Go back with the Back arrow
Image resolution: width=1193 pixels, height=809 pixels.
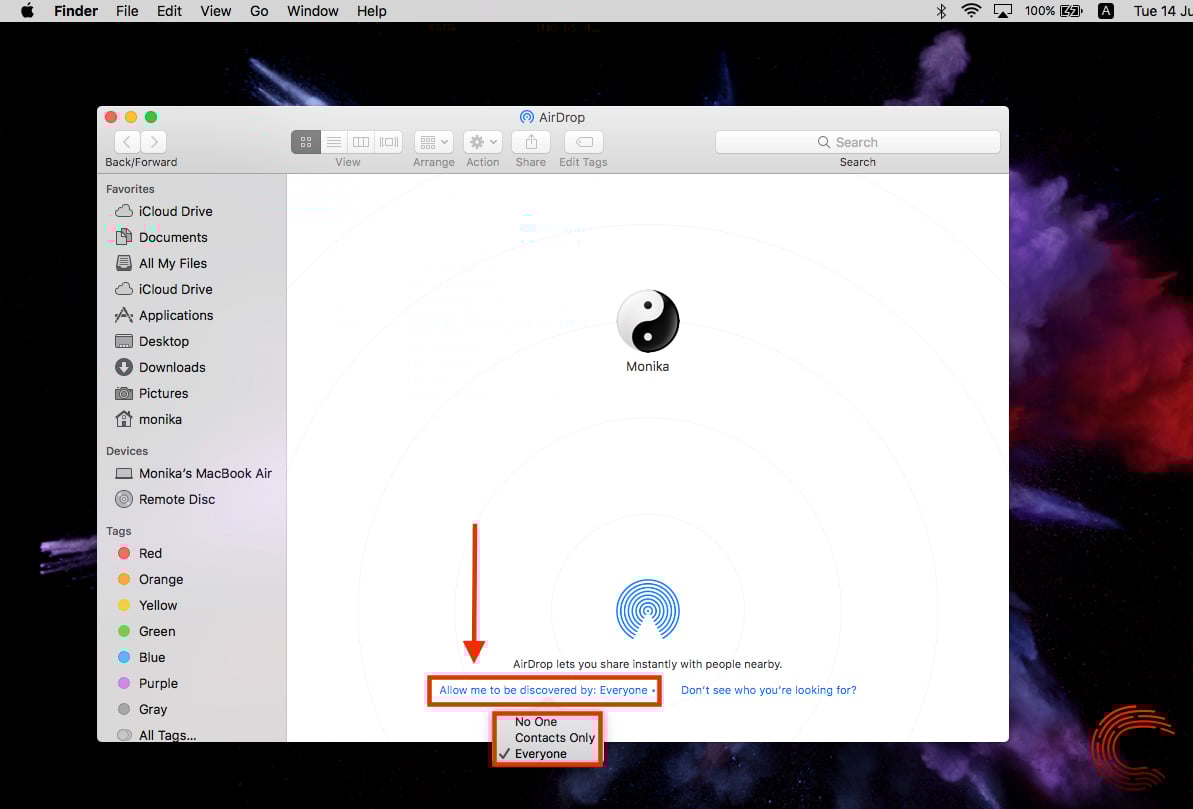(127, 142)
